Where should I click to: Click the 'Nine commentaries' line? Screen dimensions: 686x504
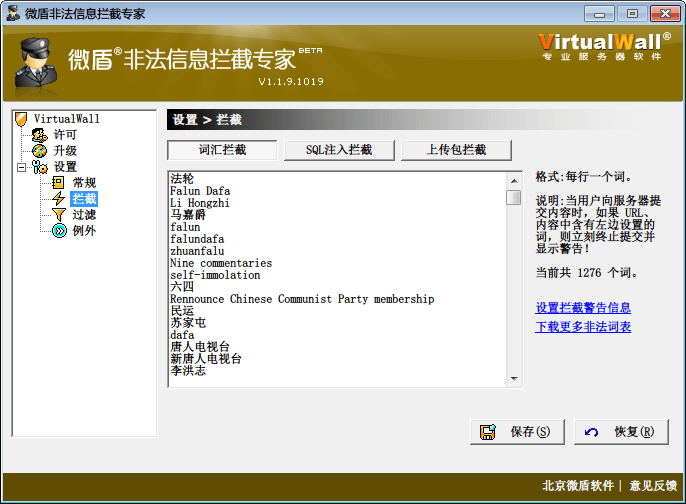click(x=221, y=263)
